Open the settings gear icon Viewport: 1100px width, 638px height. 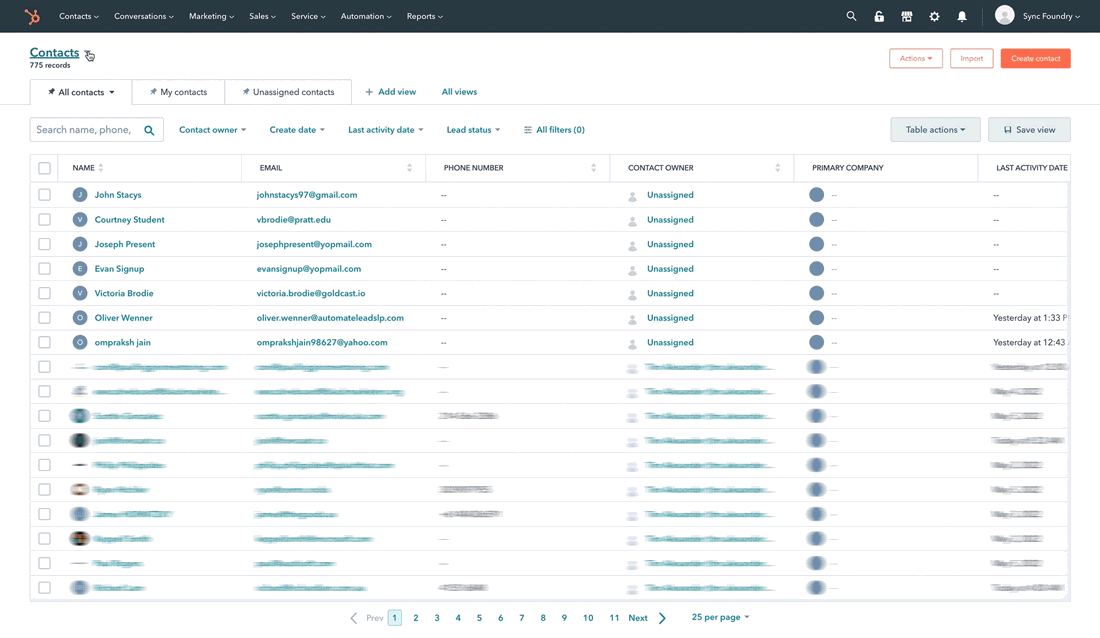pyautogui.click(x=934, y=16)
